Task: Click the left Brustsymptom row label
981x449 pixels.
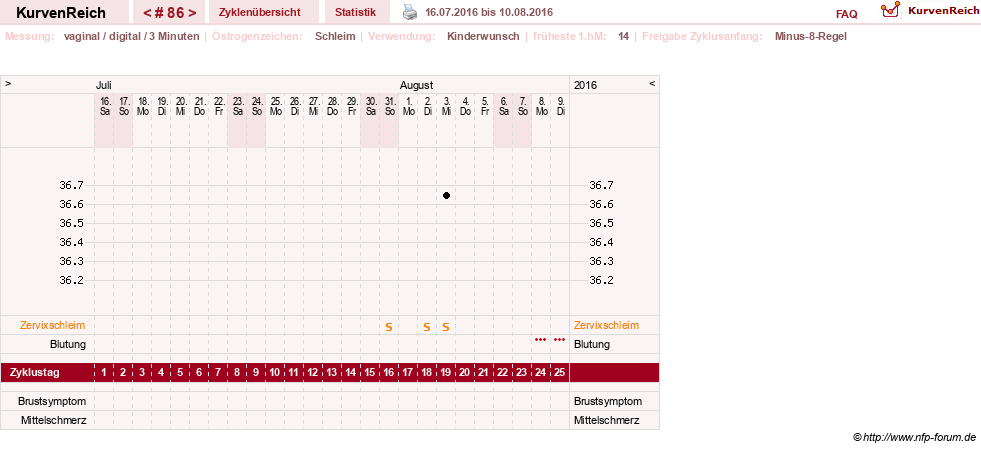Action: (52, 401)
